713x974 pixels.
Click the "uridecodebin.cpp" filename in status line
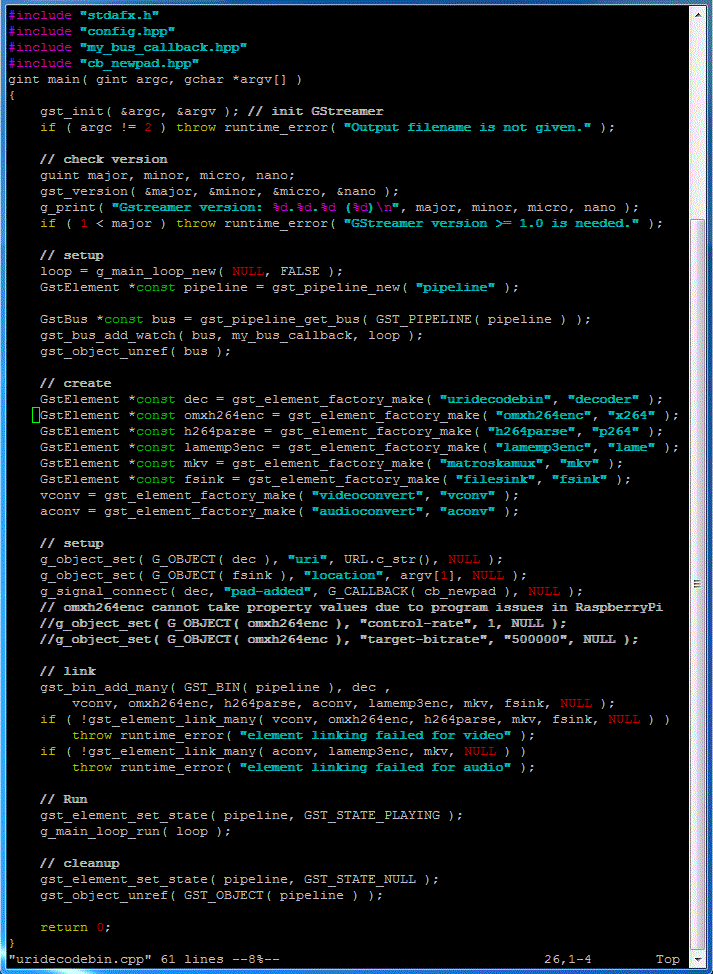[x=80, y=959]
